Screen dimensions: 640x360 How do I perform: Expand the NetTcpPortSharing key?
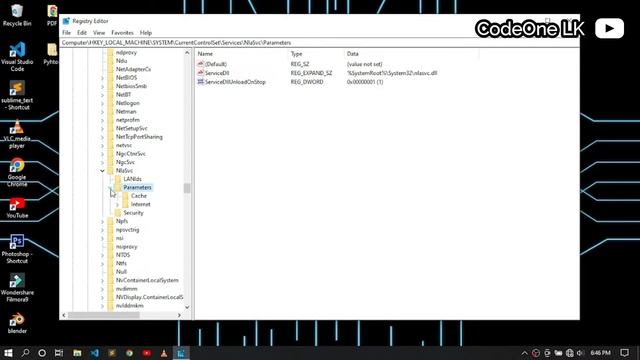102,137
